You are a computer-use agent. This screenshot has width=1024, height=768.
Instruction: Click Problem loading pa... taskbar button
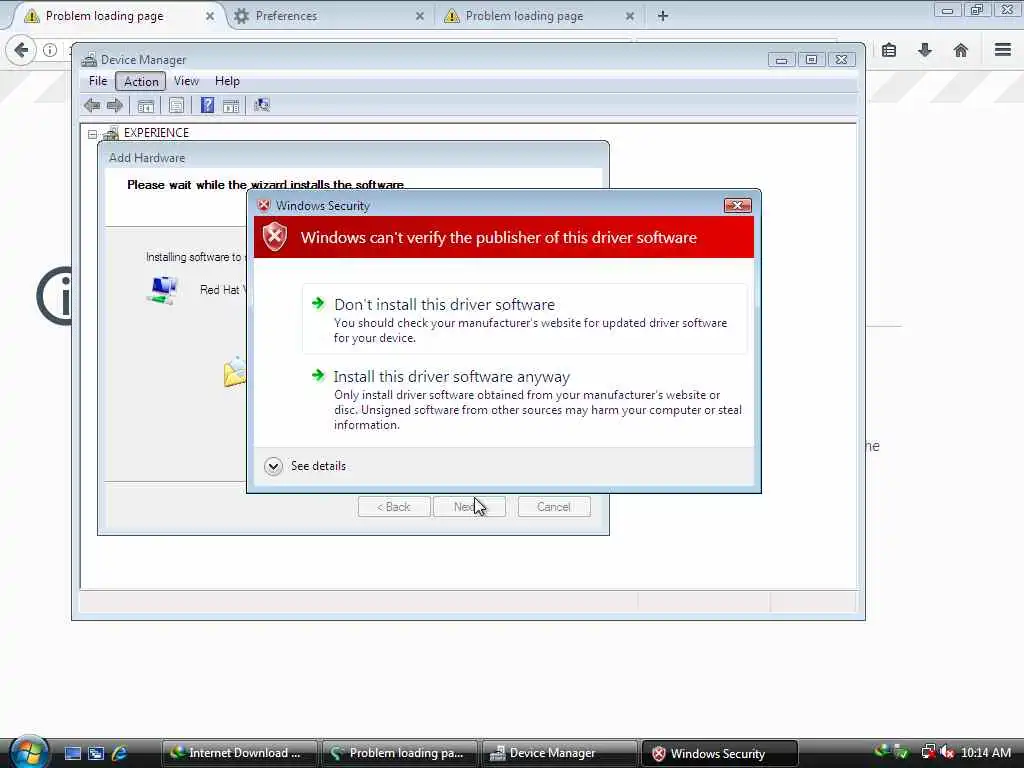click(399, 753)
